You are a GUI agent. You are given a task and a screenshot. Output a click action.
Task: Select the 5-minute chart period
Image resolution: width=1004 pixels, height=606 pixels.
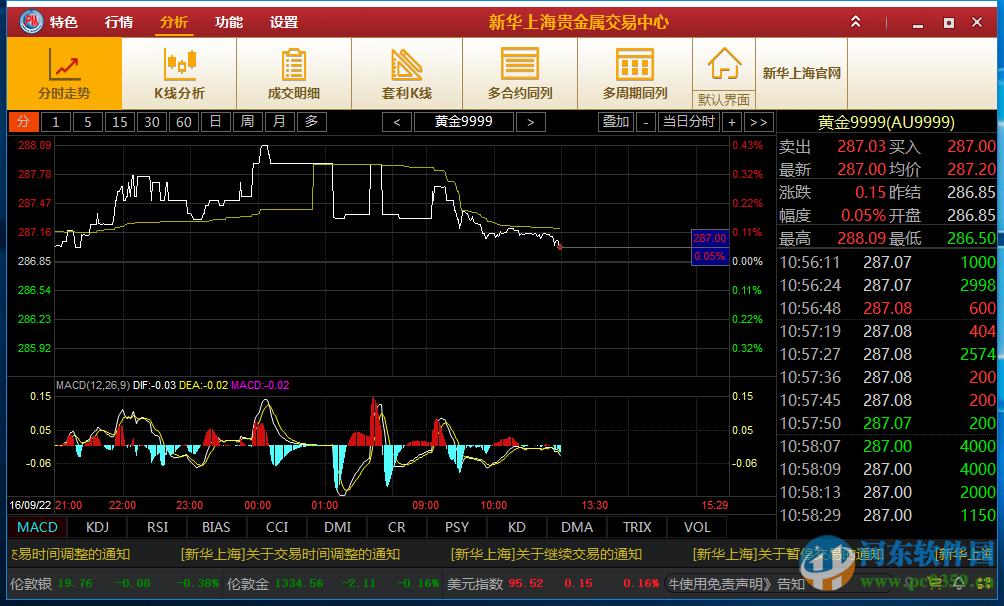tap(85, 121)
